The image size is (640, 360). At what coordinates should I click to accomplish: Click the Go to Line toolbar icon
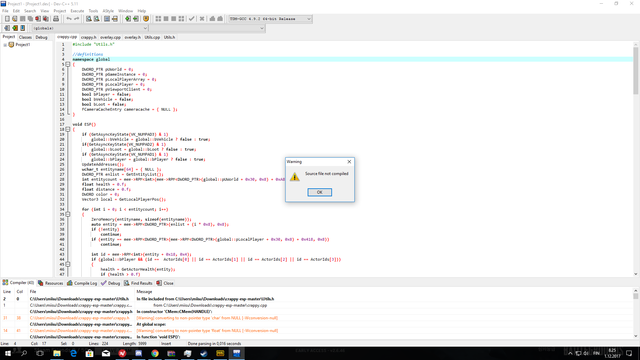(115, 19)
